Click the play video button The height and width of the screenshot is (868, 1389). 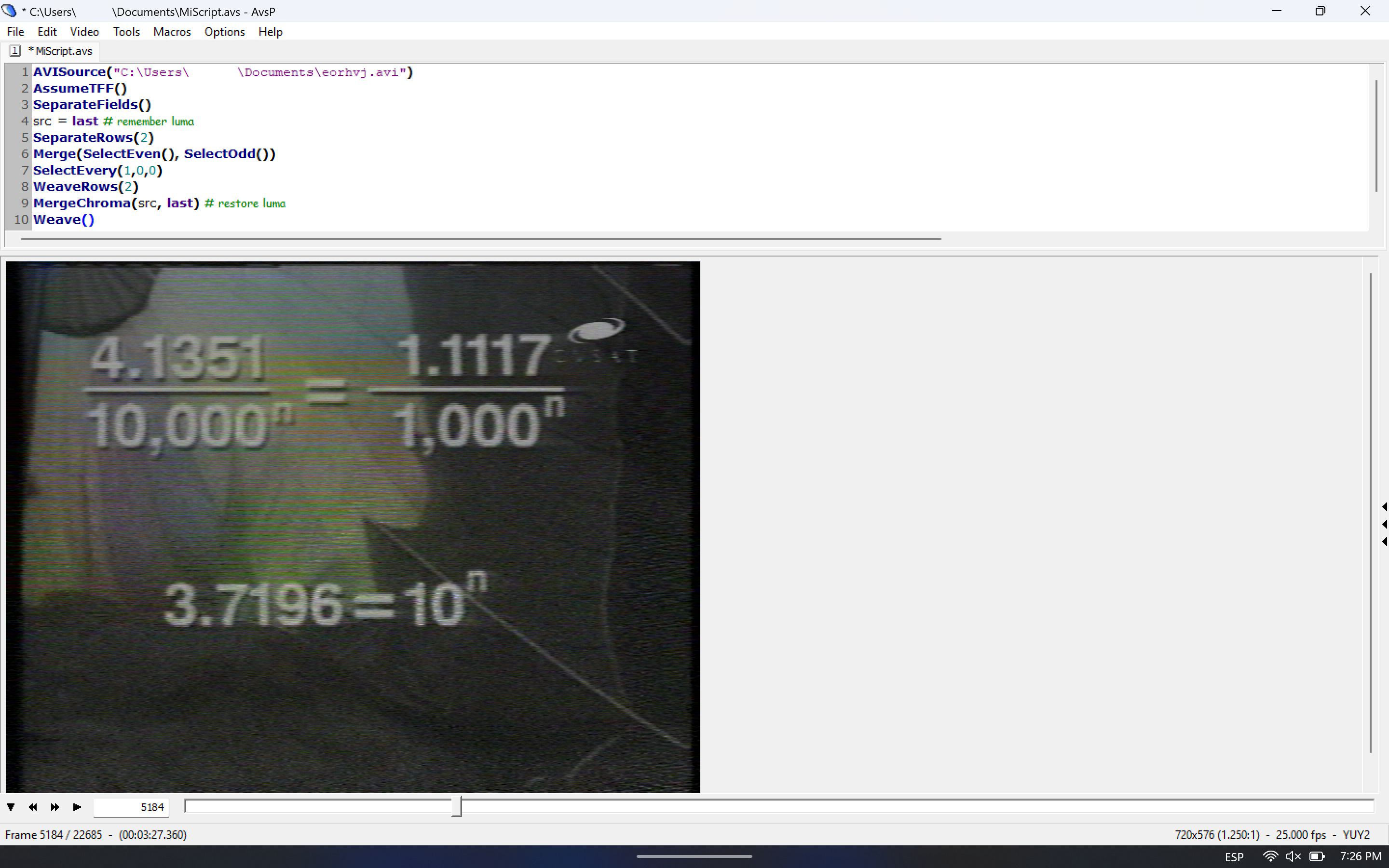tap(77, 807)
